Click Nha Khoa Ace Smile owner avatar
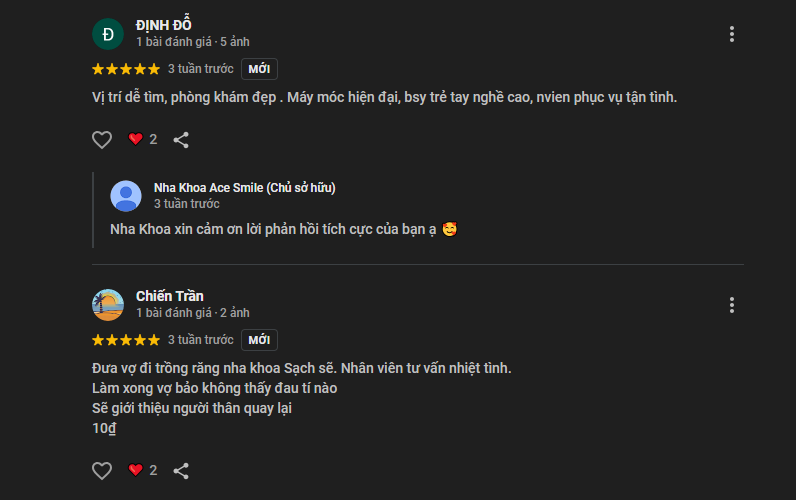796x500 pixels. click(126, 196)
